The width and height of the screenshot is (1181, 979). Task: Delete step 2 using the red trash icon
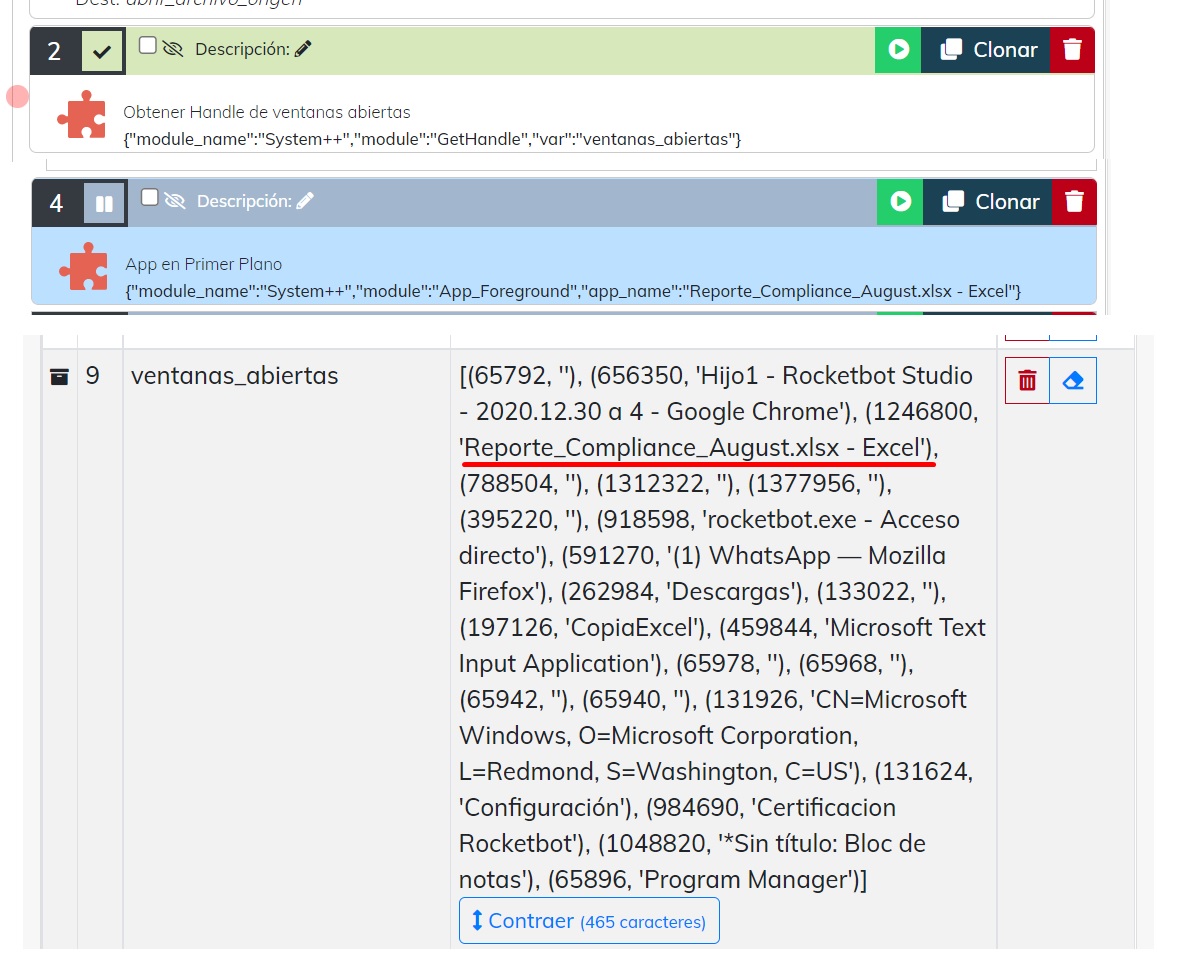(1071, 50)
